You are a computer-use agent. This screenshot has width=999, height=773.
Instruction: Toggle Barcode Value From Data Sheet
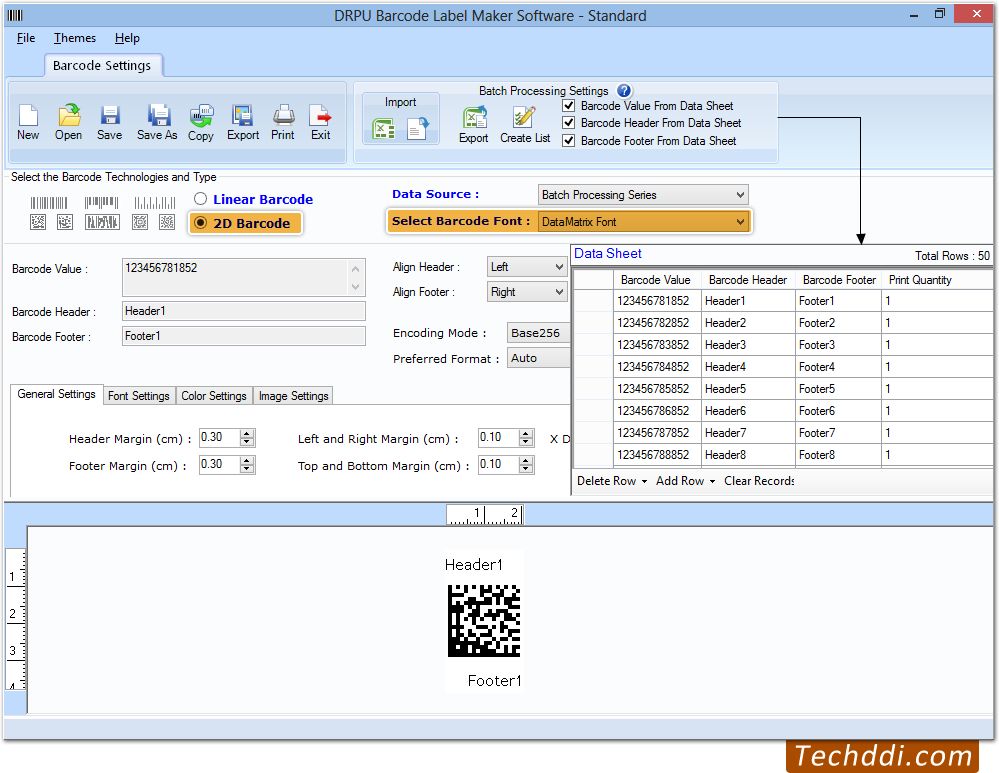[x=569, y=106]
